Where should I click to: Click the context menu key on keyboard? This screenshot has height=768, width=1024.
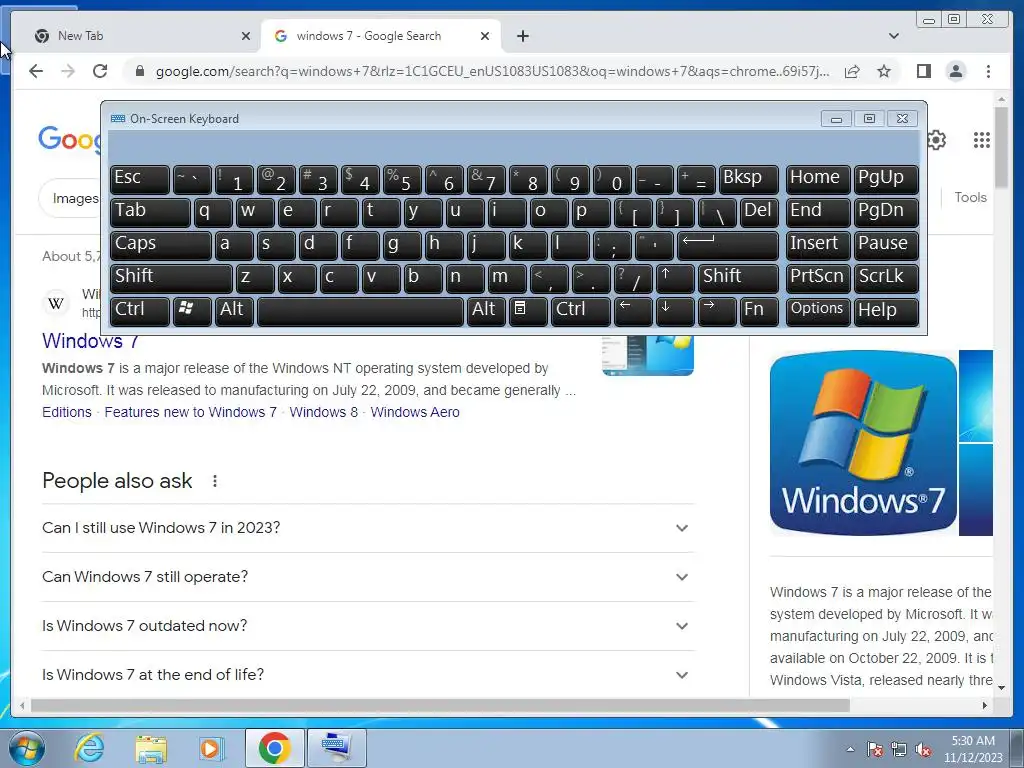pos(528,311)
